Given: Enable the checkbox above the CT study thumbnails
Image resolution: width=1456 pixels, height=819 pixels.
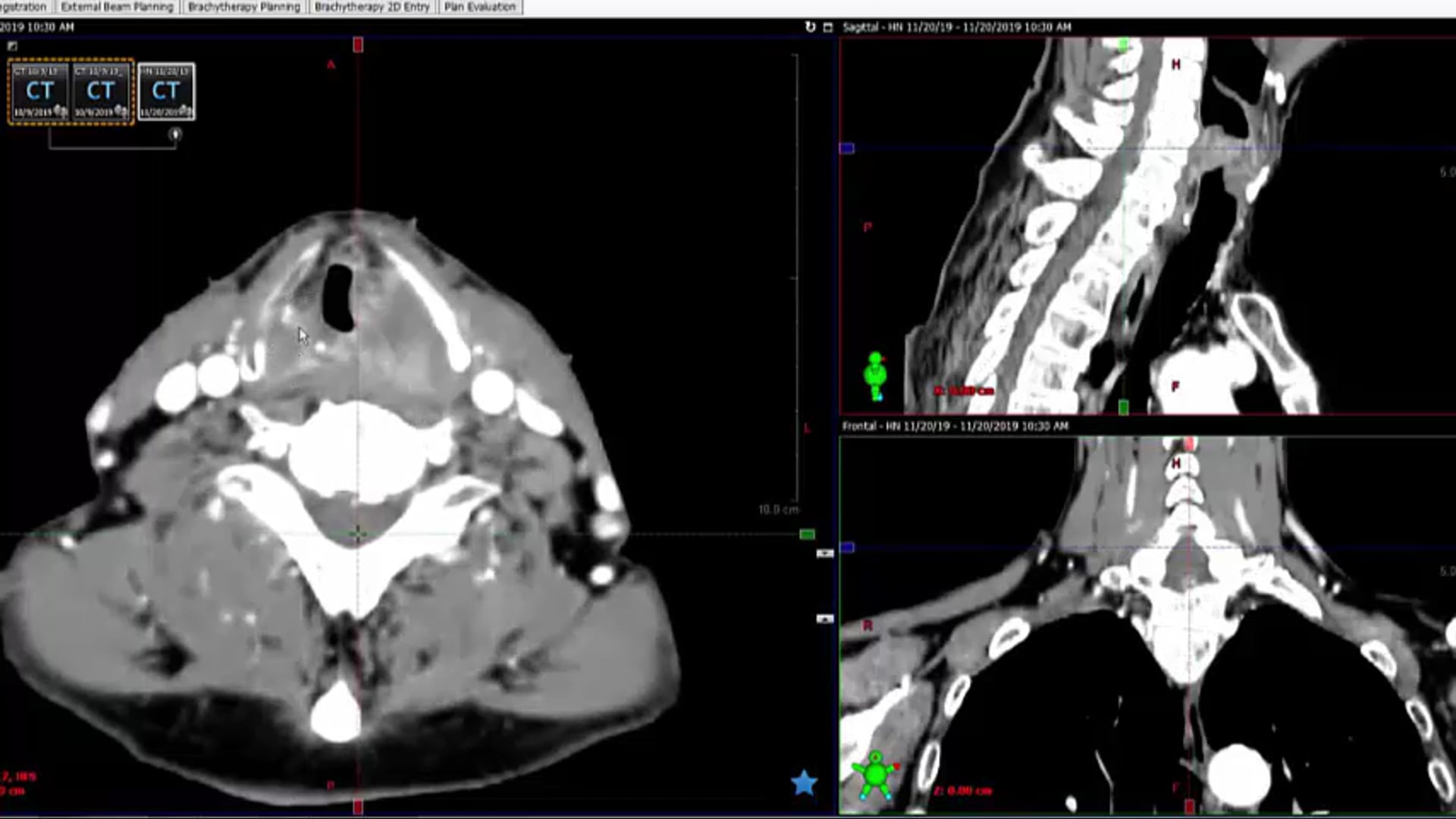Looking at the screenshot, I should pos(12,46).
